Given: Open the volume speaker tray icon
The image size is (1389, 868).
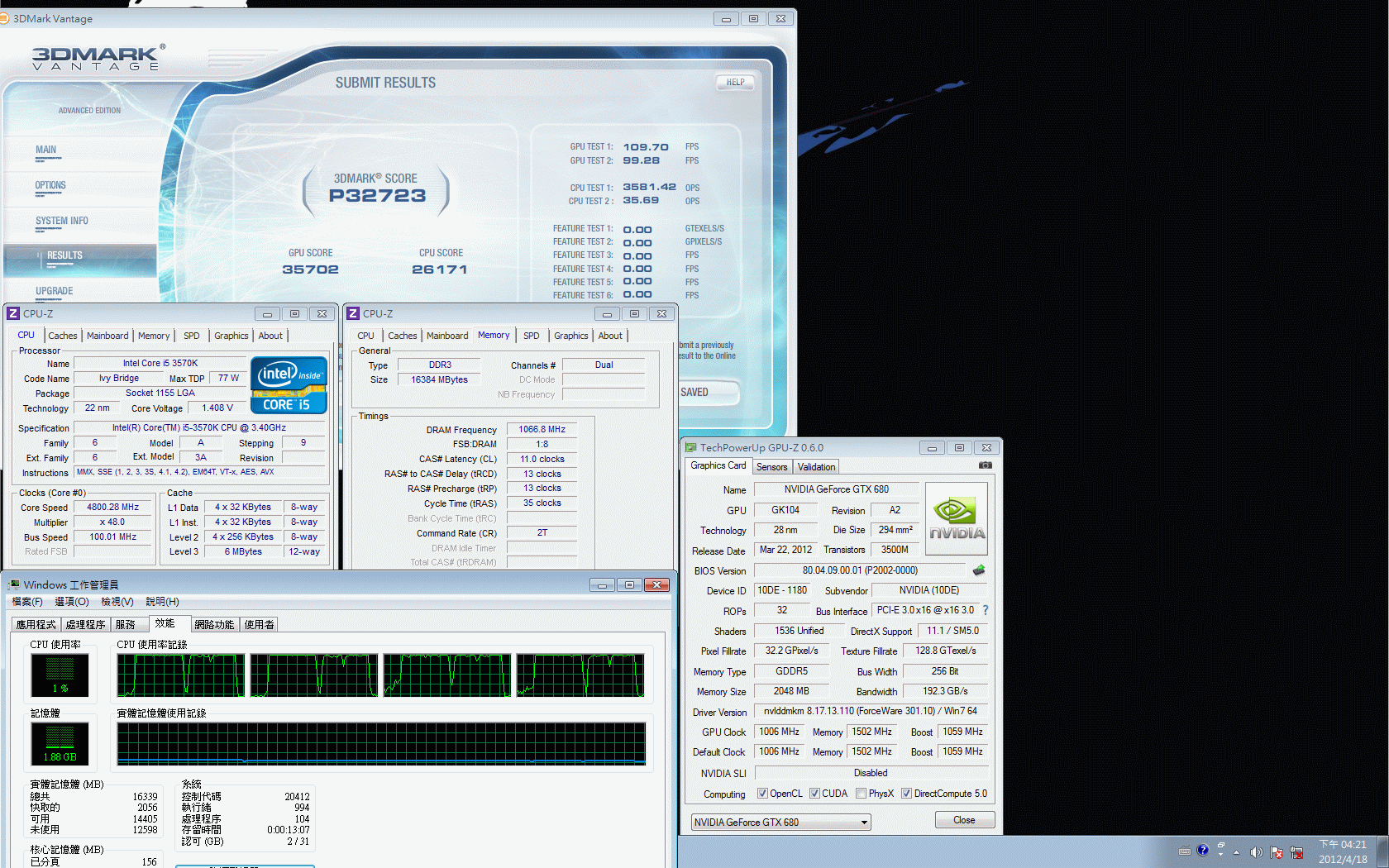Looking at the screenshot, I should (1256, 852).
